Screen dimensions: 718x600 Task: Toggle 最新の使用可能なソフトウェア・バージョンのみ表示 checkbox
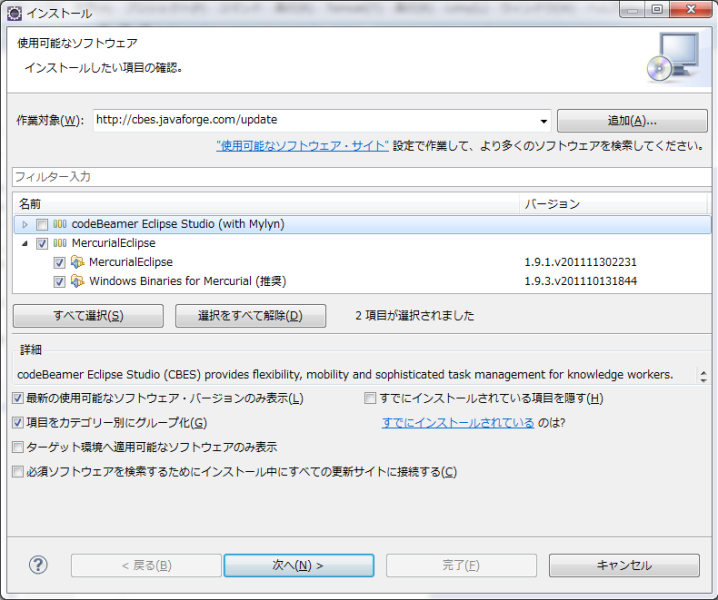click(x=18, y=398)
